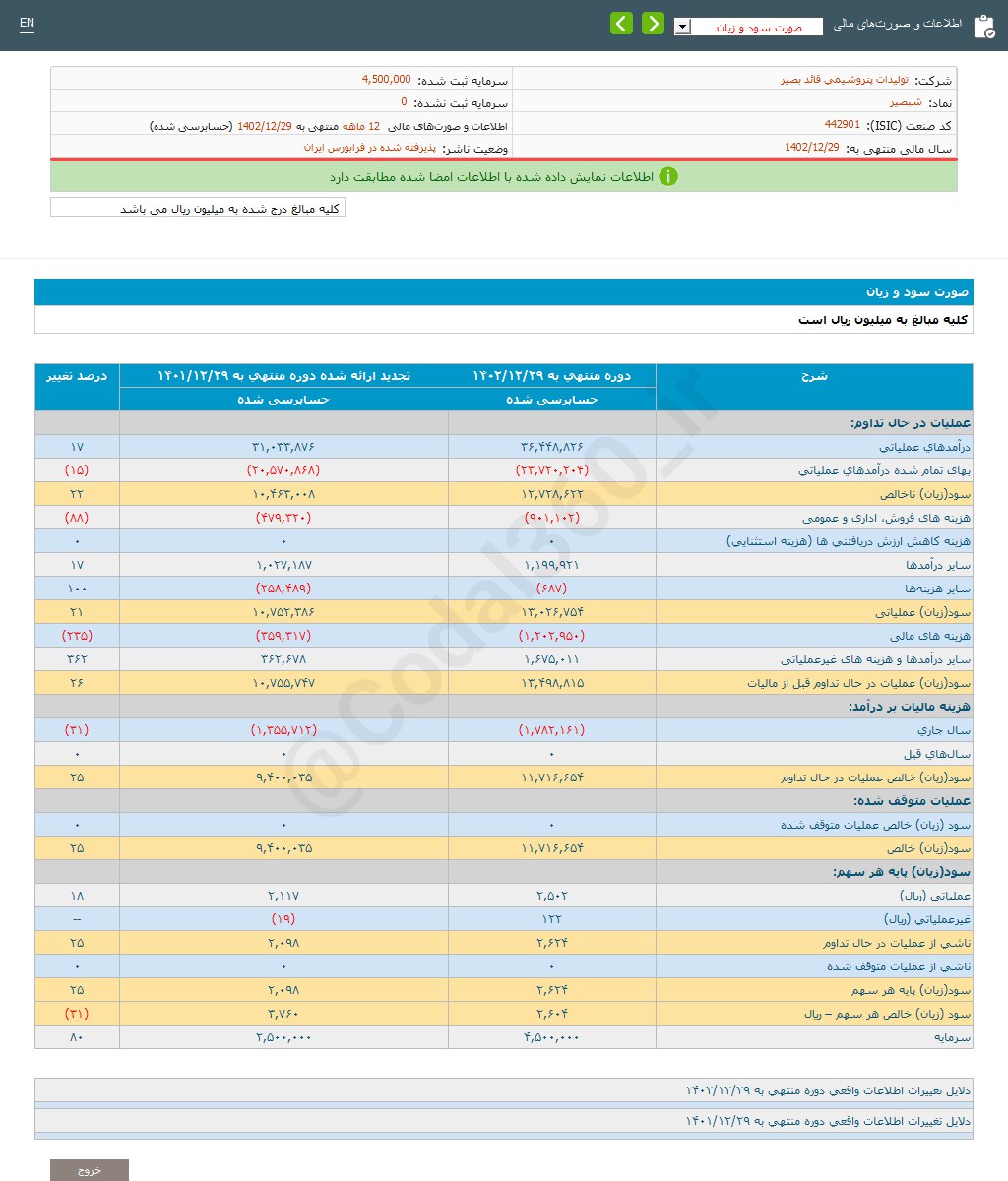Click the green info icon in the notification bar

[669, 176]
